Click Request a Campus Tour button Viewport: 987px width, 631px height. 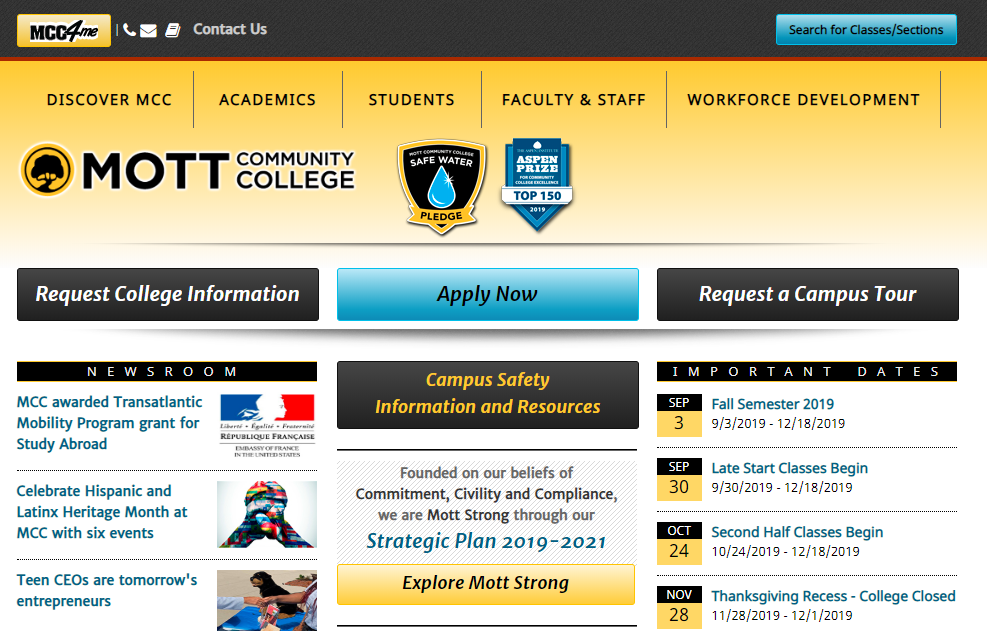[808, 294]
